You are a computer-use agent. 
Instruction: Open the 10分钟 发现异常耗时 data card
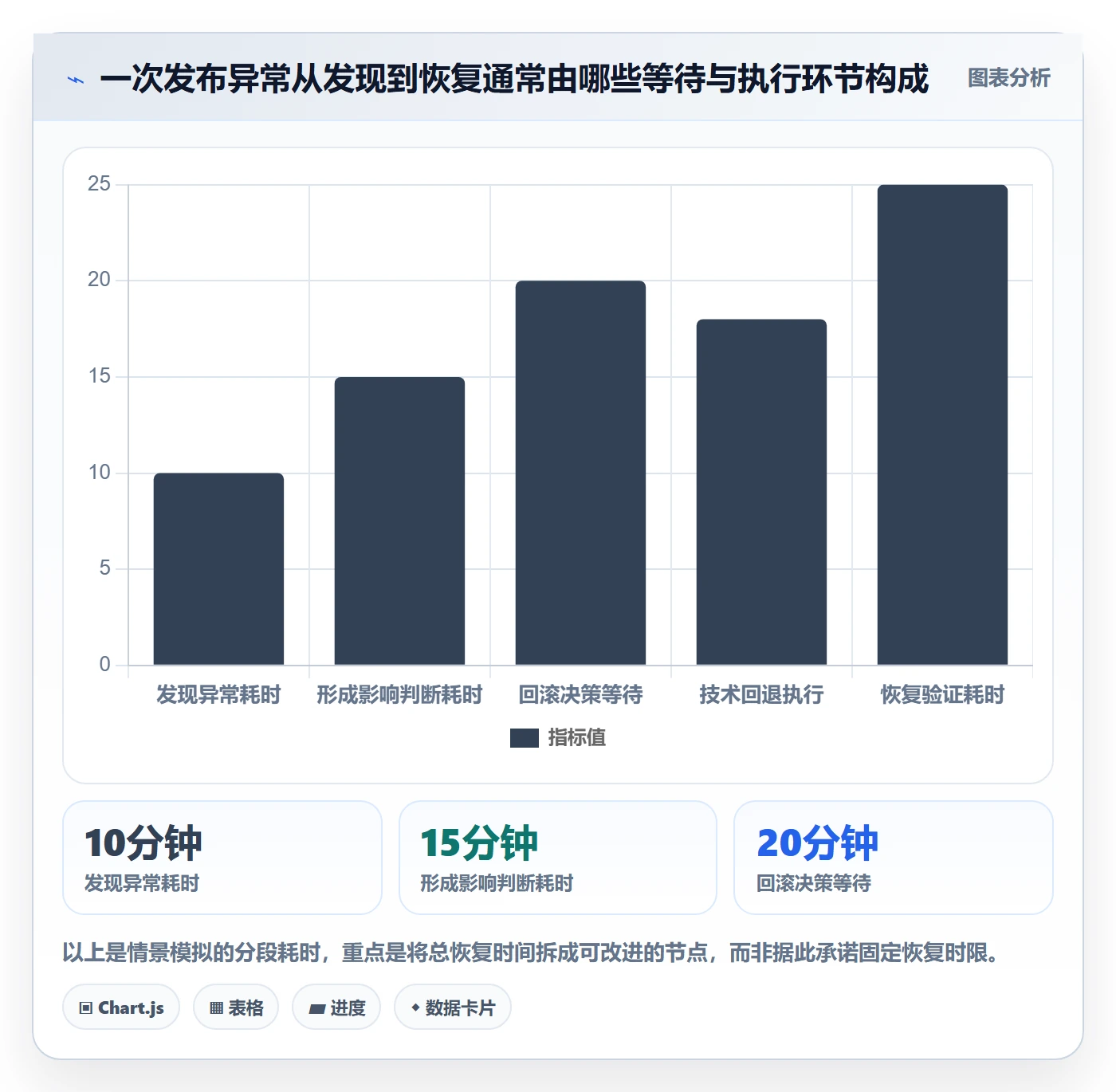click(222, 858)
